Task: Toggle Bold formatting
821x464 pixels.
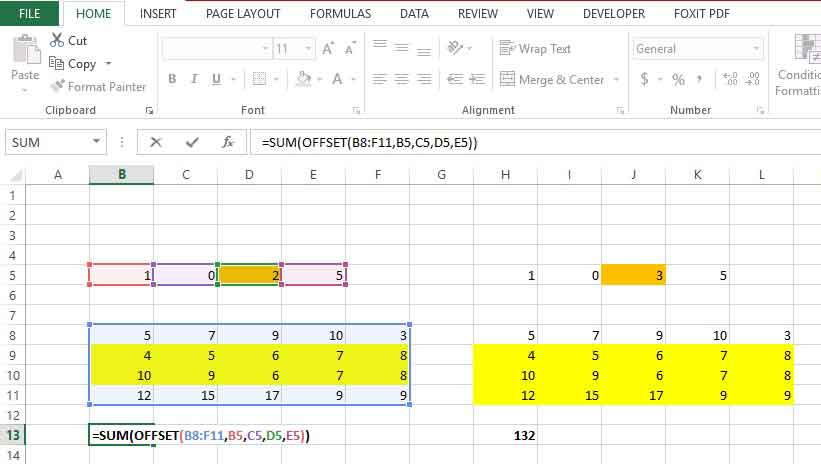Action: click(x=172, y=80)
